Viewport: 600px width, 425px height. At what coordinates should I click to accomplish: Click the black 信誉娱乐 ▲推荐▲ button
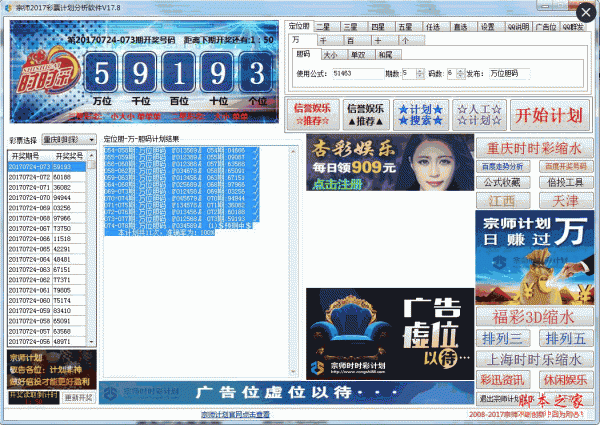[x=366, y=114]
